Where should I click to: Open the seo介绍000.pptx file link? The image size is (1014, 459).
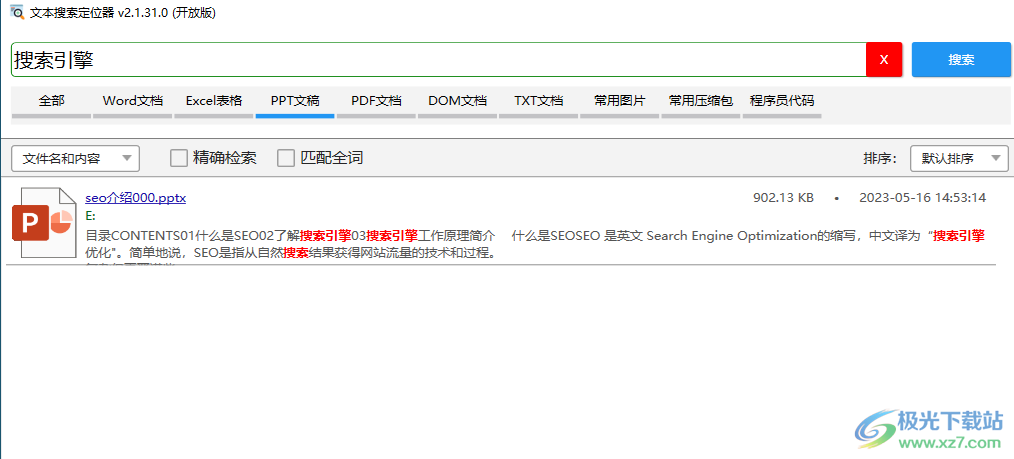[136, 198]
